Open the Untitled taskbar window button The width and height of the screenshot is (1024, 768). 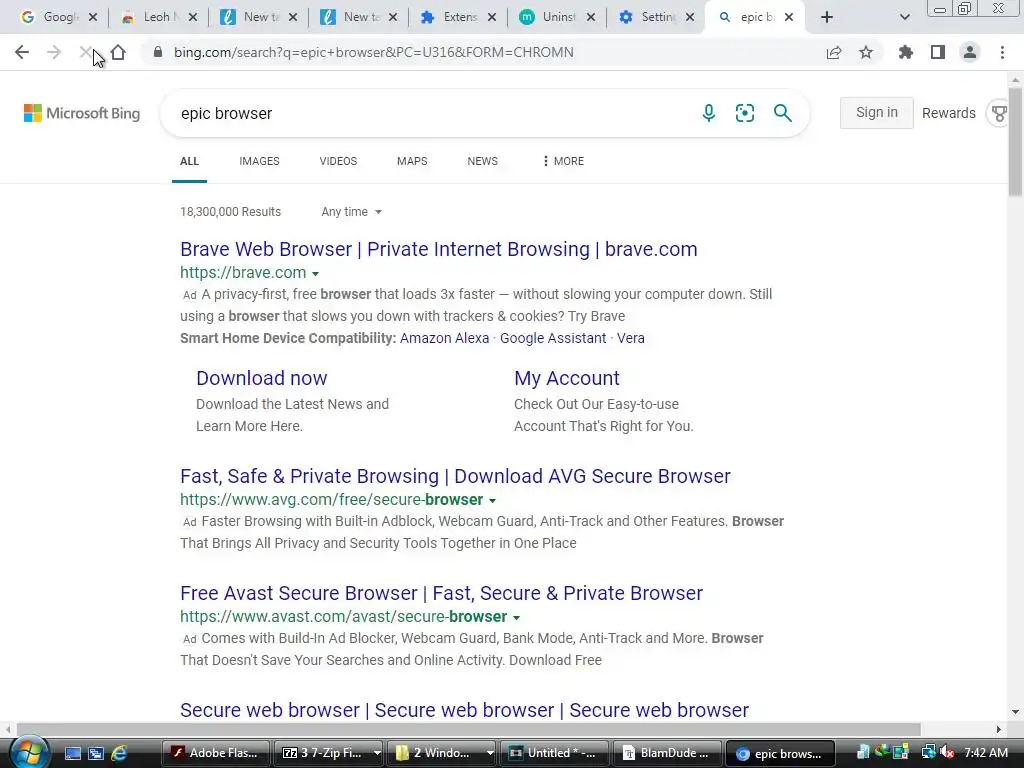point(553,753)
